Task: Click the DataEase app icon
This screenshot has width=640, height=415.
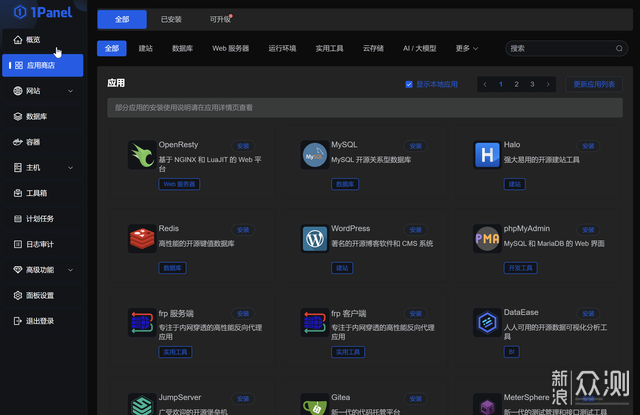Action: [x=486, y=322]
